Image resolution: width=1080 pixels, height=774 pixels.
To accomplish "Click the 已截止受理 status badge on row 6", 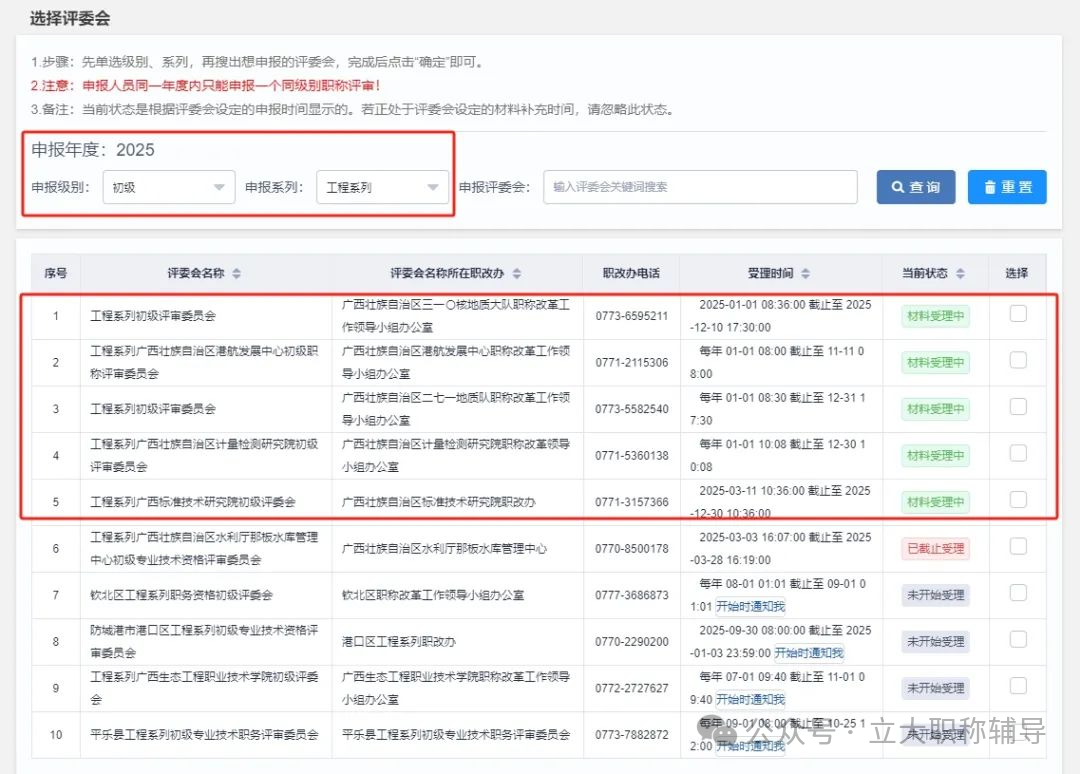I will click(934, 547).
